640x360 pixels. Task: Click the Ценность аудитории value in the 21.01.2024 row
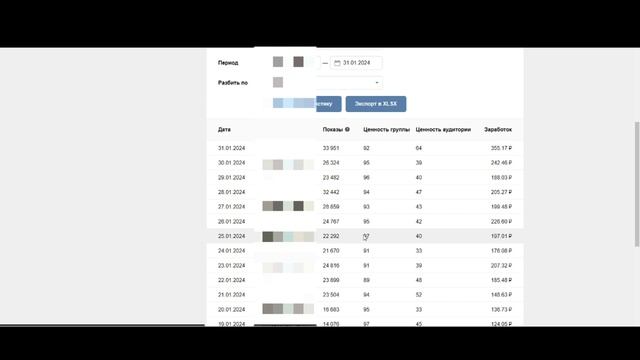click(418, 295)
